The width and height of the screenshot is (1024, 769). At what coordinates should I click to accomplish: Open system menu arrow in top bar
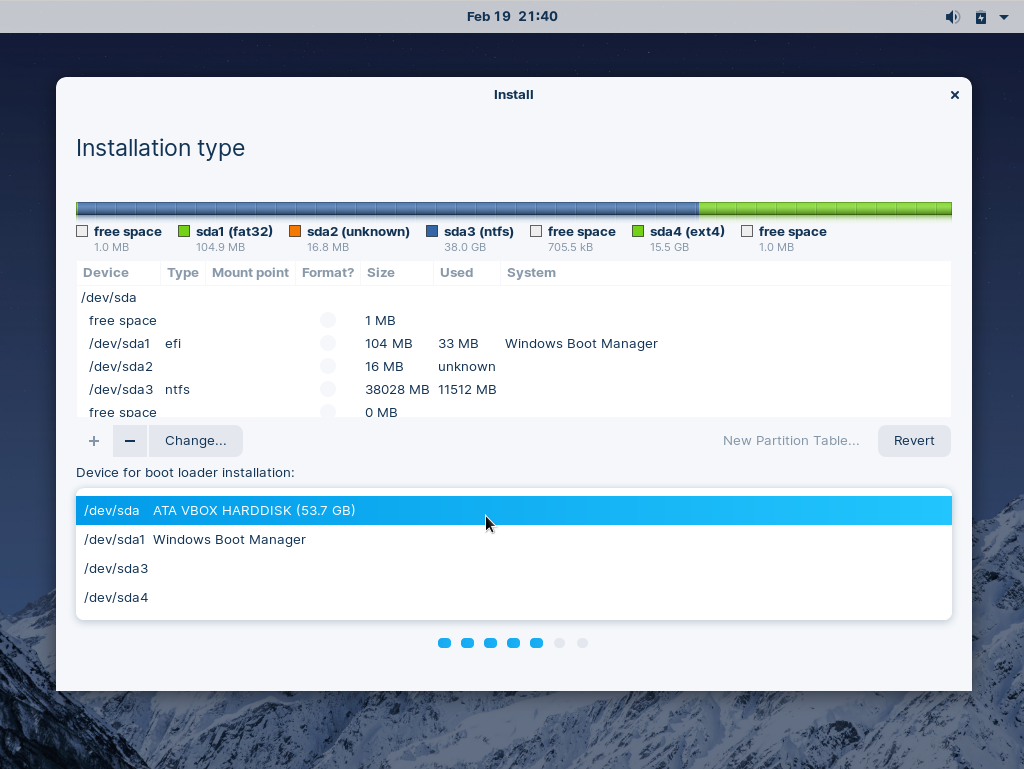point(1004,17)
